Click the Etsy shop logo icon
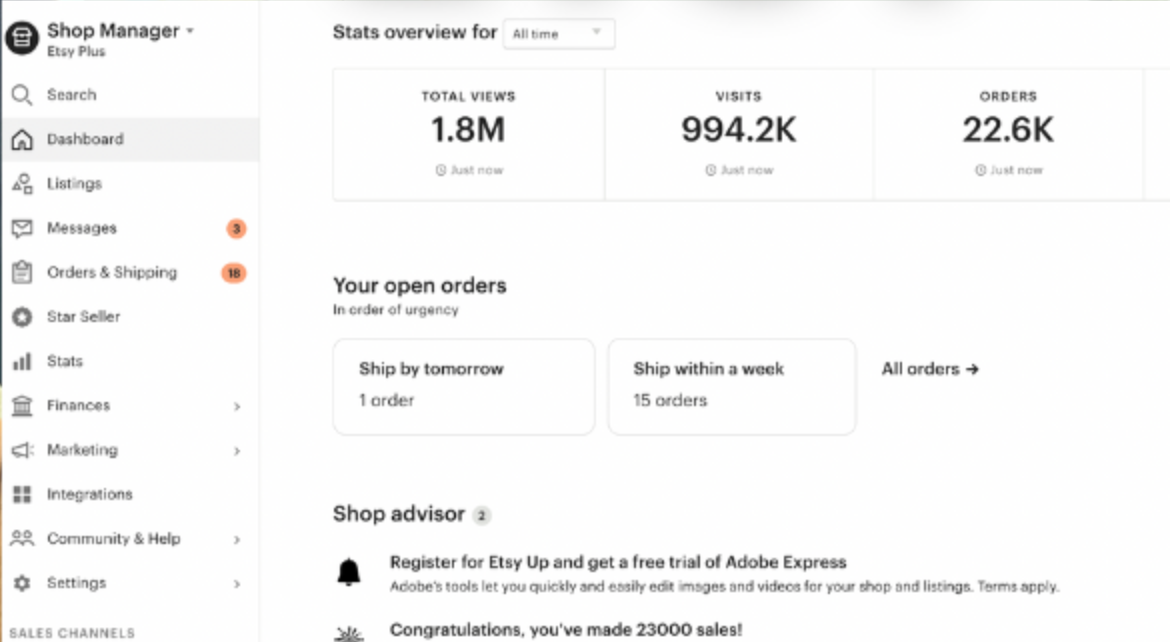 pyautogui.click(x=22, y=37)
